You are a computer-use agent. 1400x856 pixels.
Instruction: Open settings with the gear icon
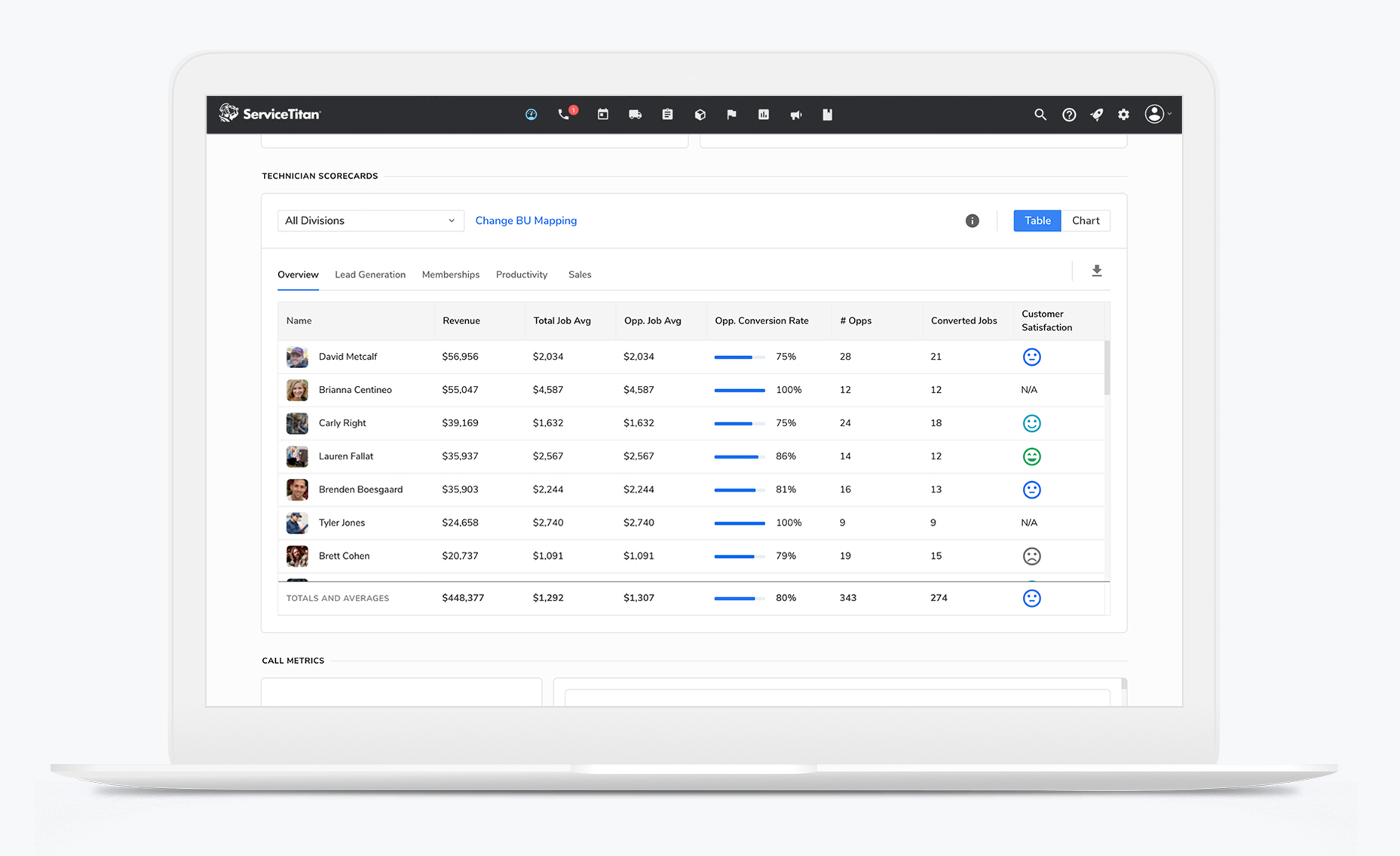coord(1123,115)
